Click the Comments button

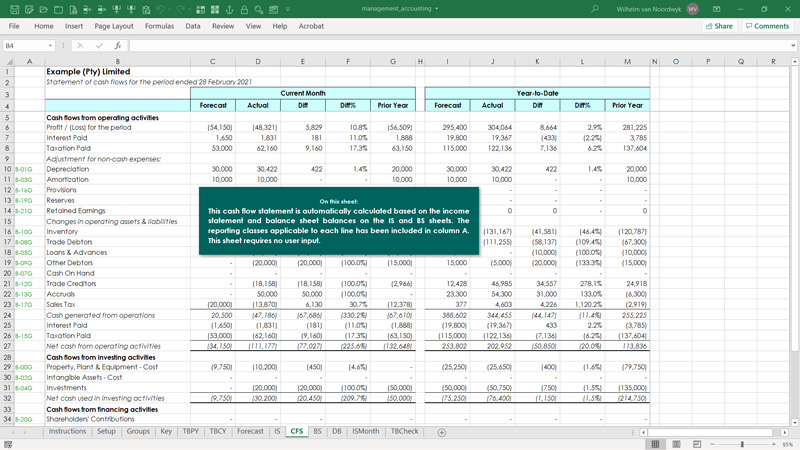coord(767,26)
